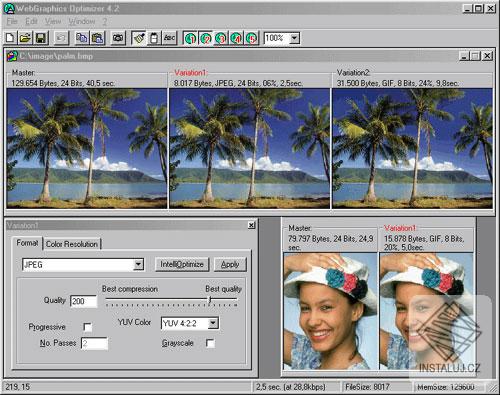The width and height of the screenshot is (500, 395).
Task: Click the quality slider thumb
Action: 210,300
